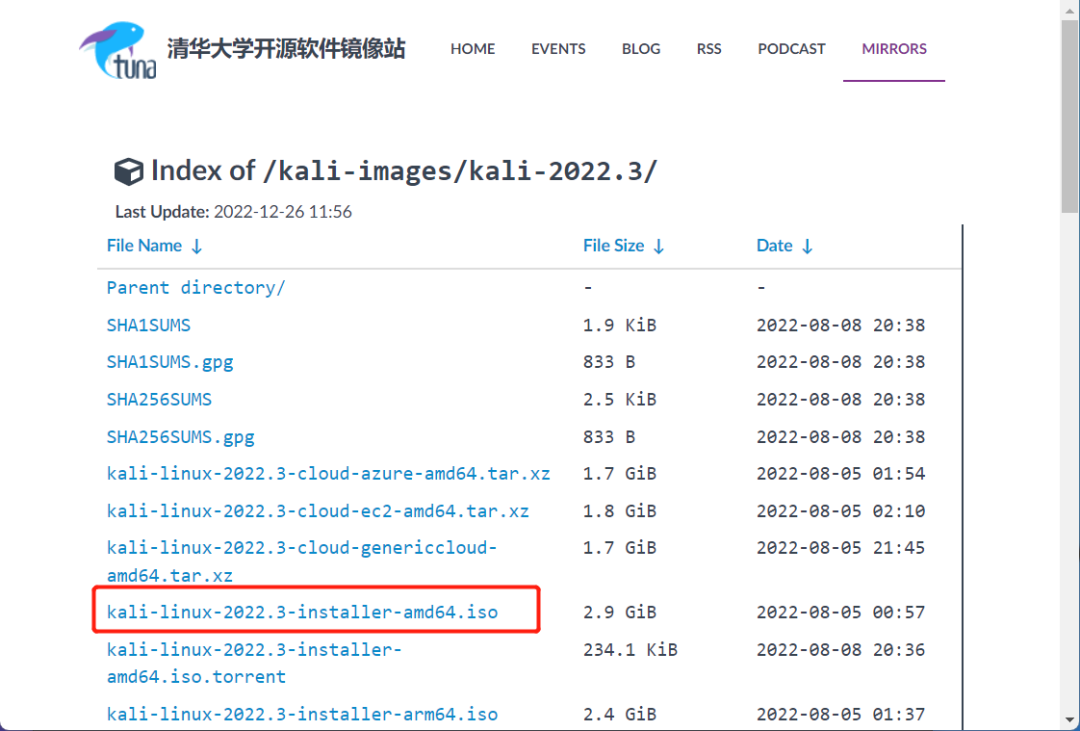Open the HOME menu item
Viewport: 1080px width, 731px height.
(472, 49)
